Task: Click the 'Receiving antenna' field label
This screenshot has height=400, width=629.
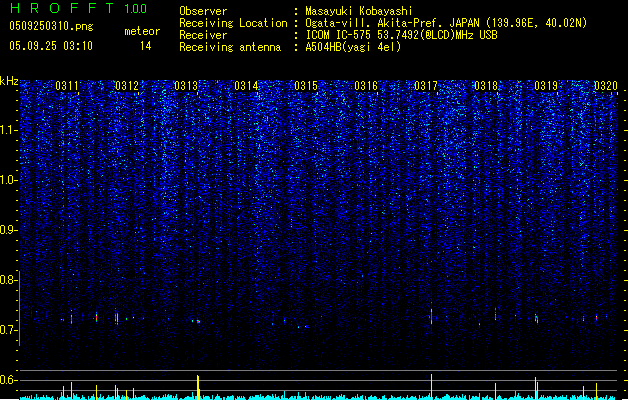Action: [230, 47]
